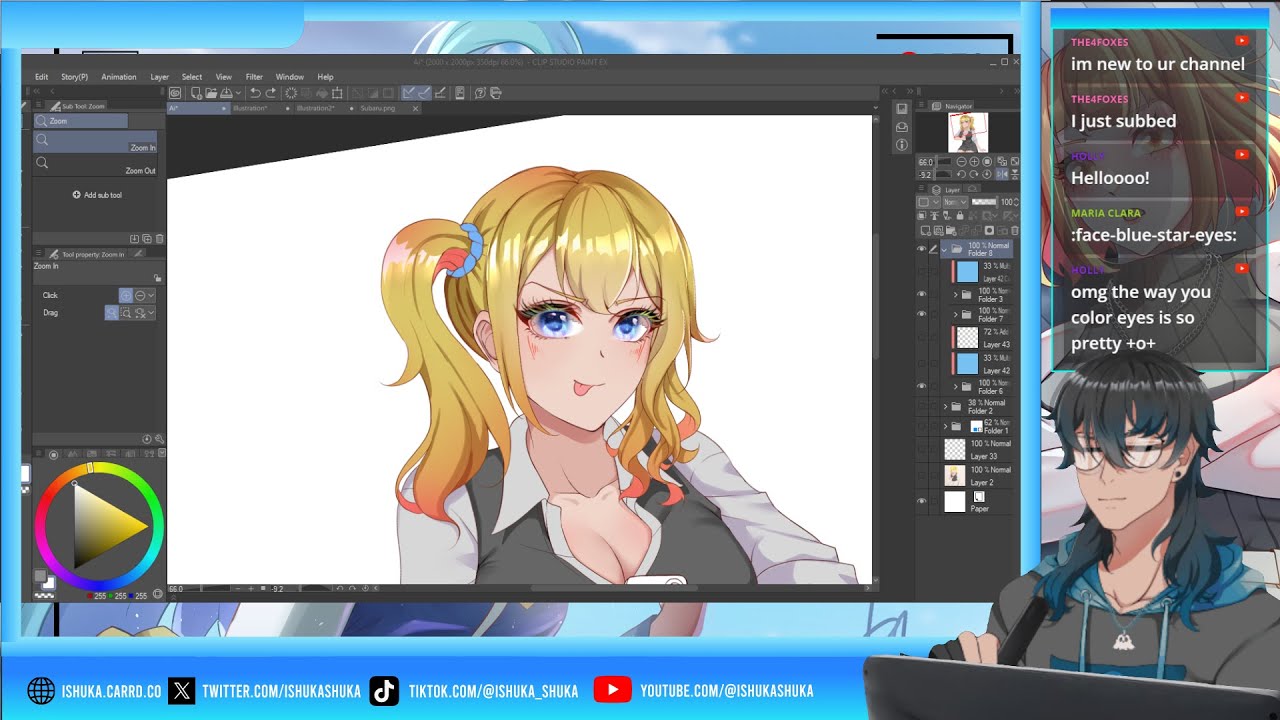Click the wrench icon under Tool property
Viewport: 1280px width, 720px height.
click(159, 438)
